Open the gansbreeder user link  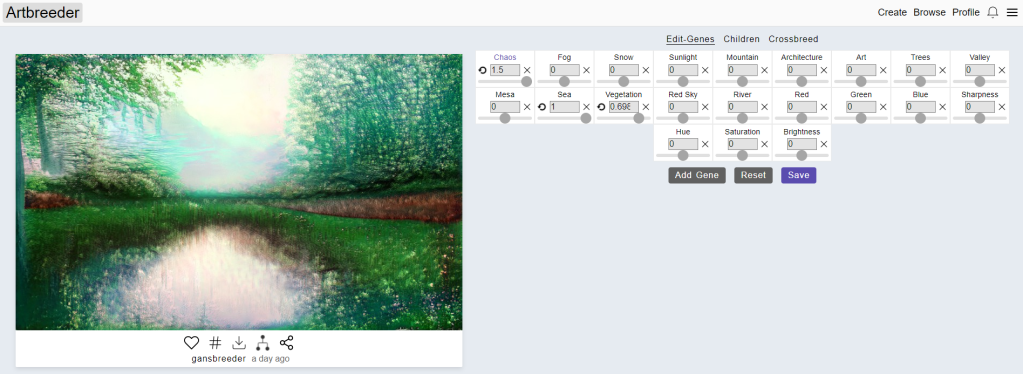tap(219, 359)
